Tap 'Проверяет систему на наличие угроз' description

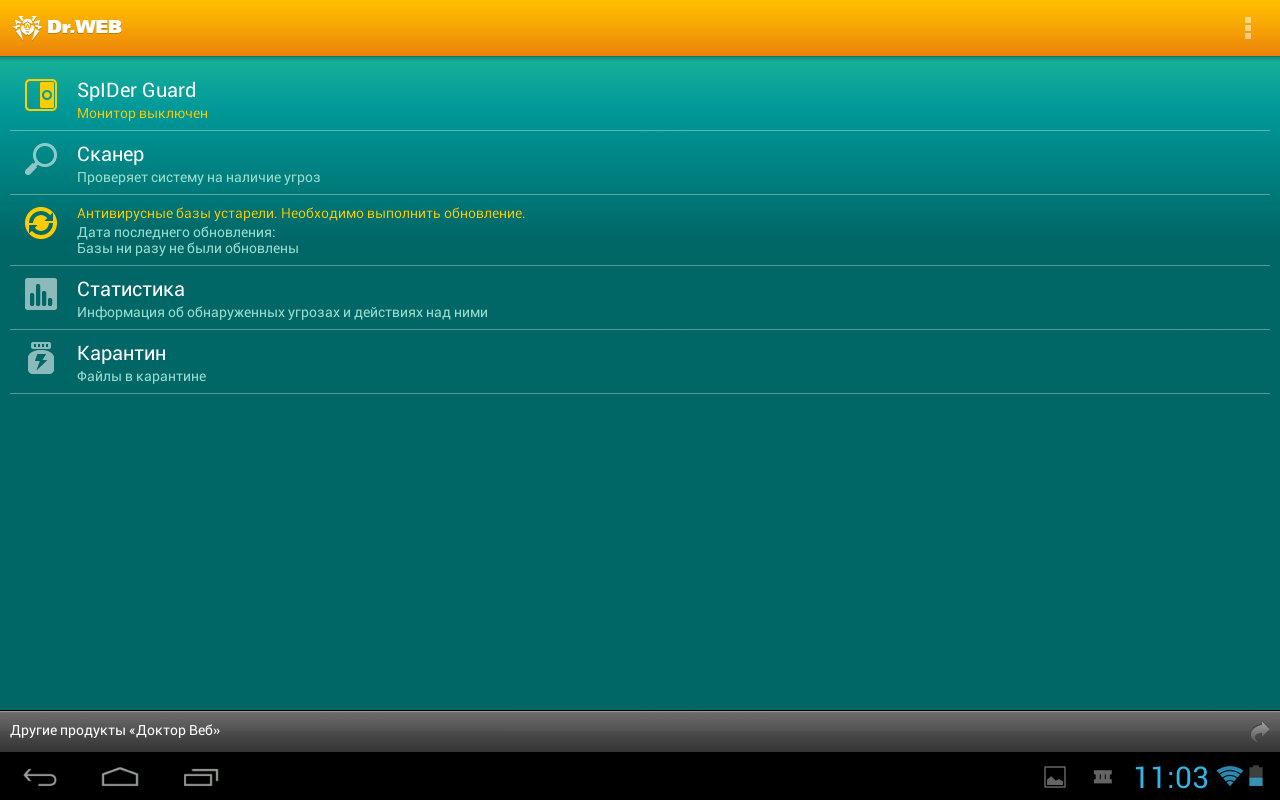pyautogui.click(x=199, y=178)
